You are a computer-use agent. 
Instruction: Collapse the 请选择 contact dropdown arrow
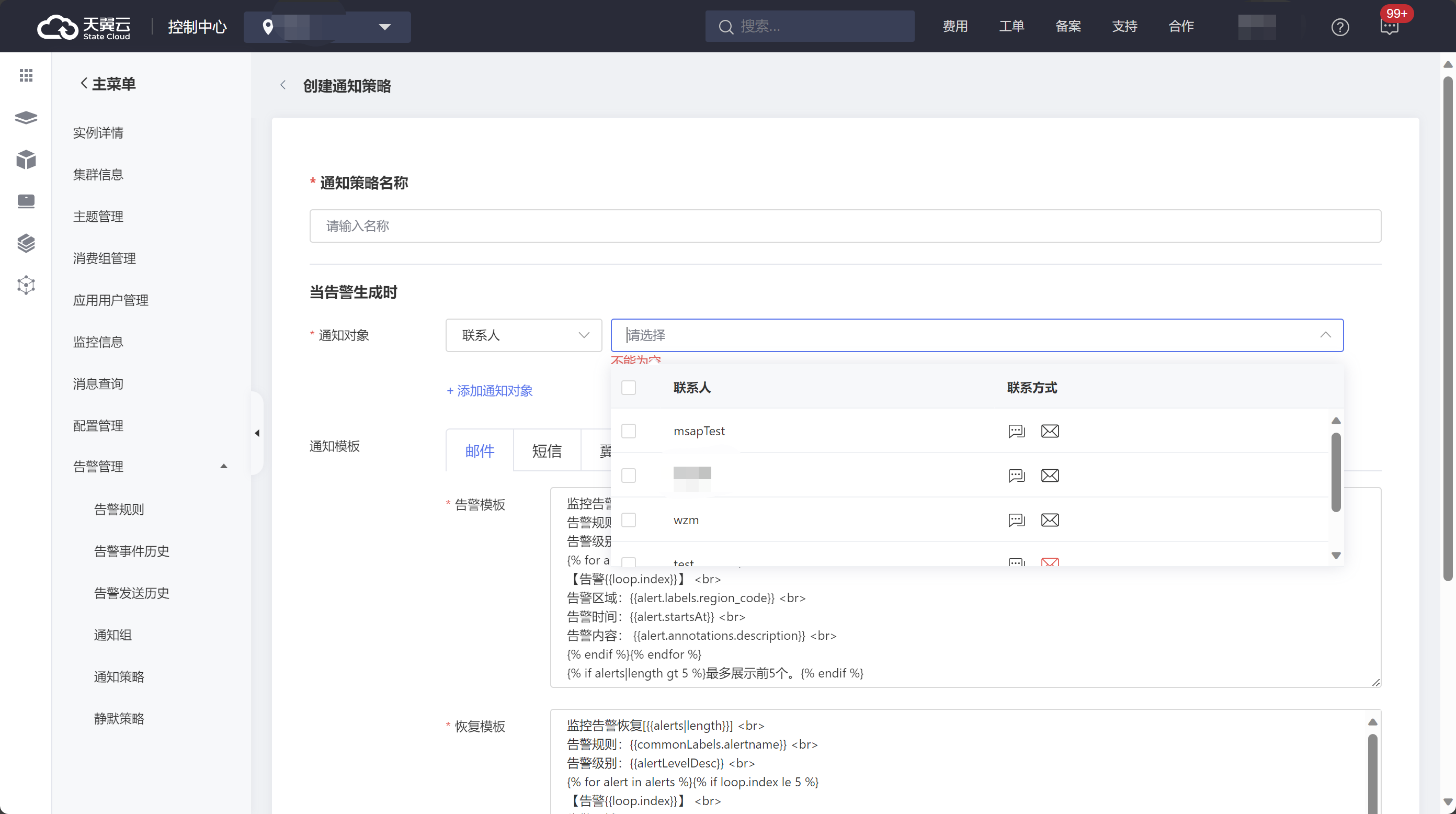click(1325, 335)
